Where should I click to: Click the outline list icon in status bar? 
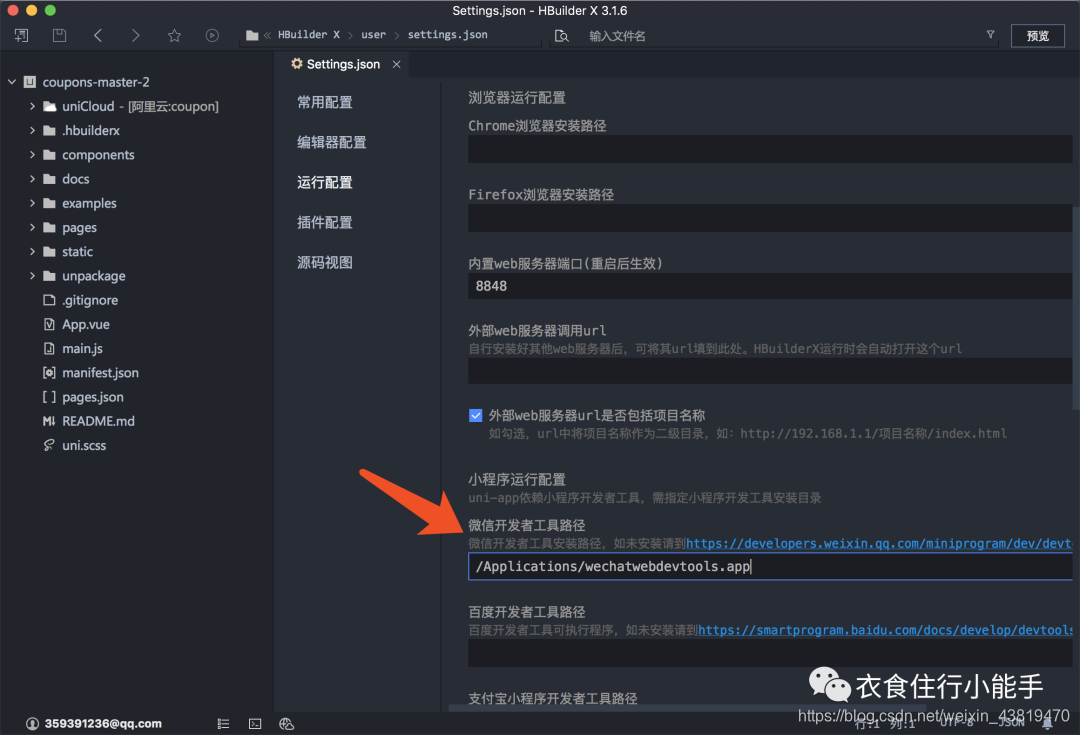point(223,723)
